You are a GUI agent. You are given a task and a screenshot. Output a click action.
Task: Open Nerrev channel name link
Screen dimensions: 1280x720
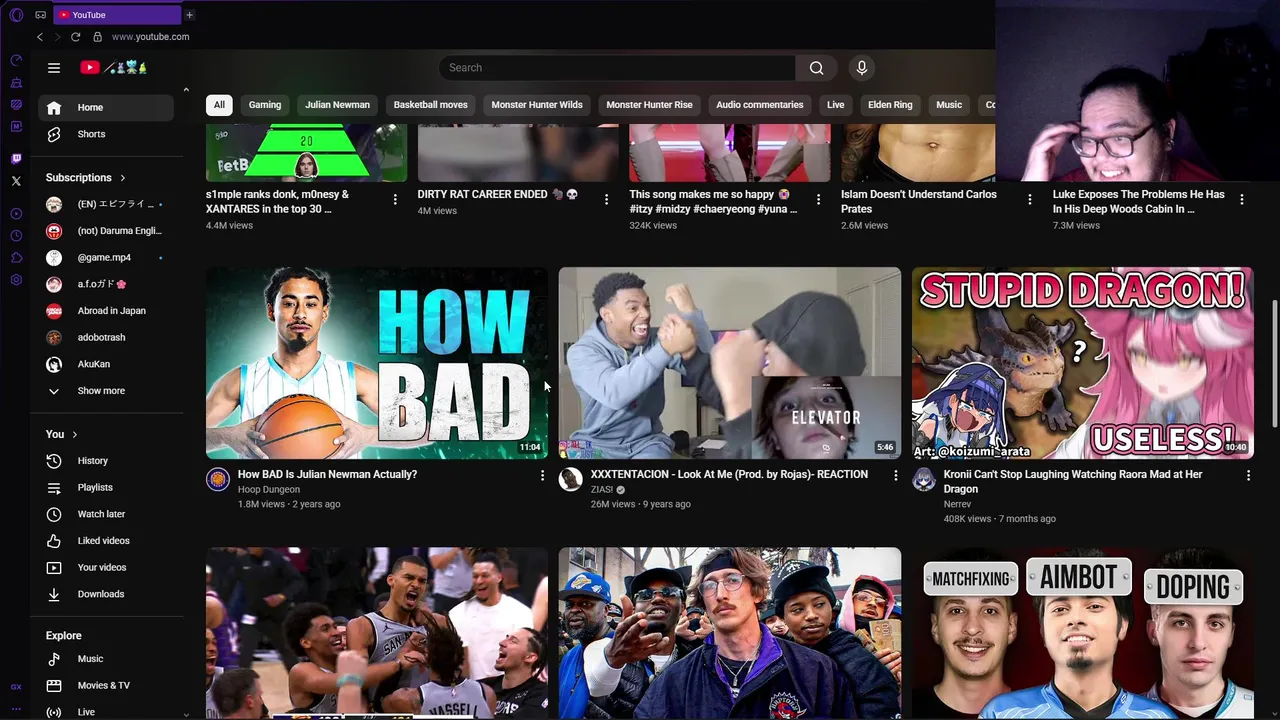957,505
